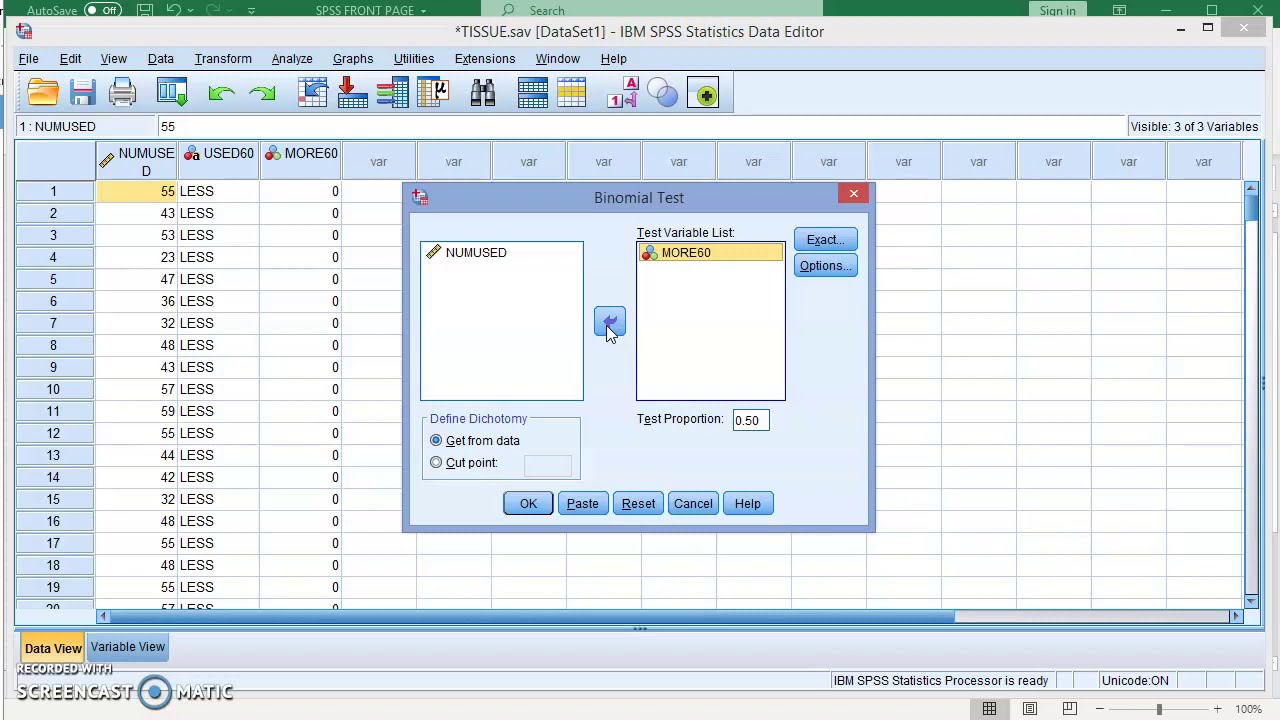The height and width of the screenshot is (720, 1280).
Task: Select USED60 column header
Action: click(x=219, y=162)
